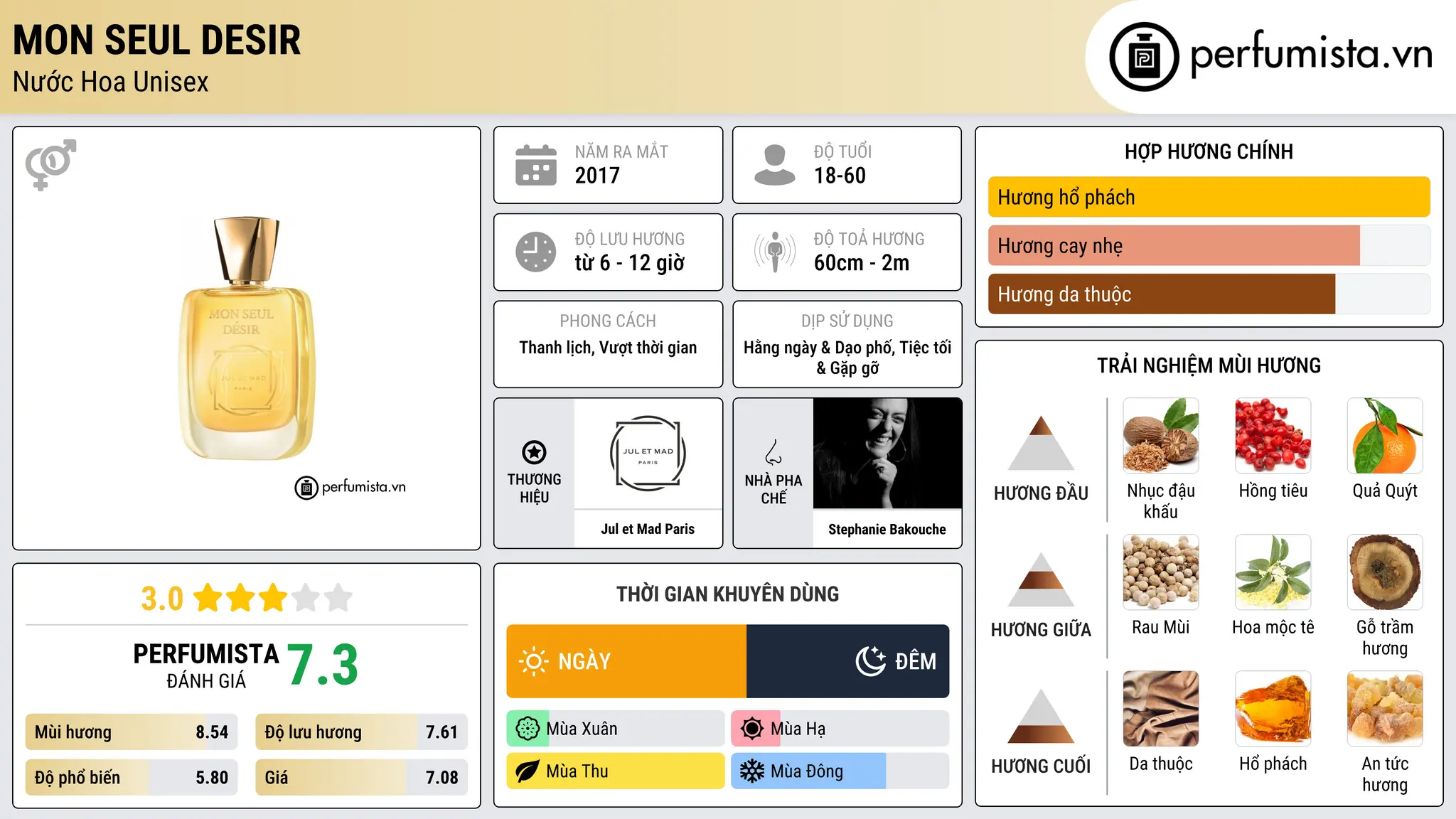Click the first gold rating star
1456x819 pixels.
pos(208,598)
